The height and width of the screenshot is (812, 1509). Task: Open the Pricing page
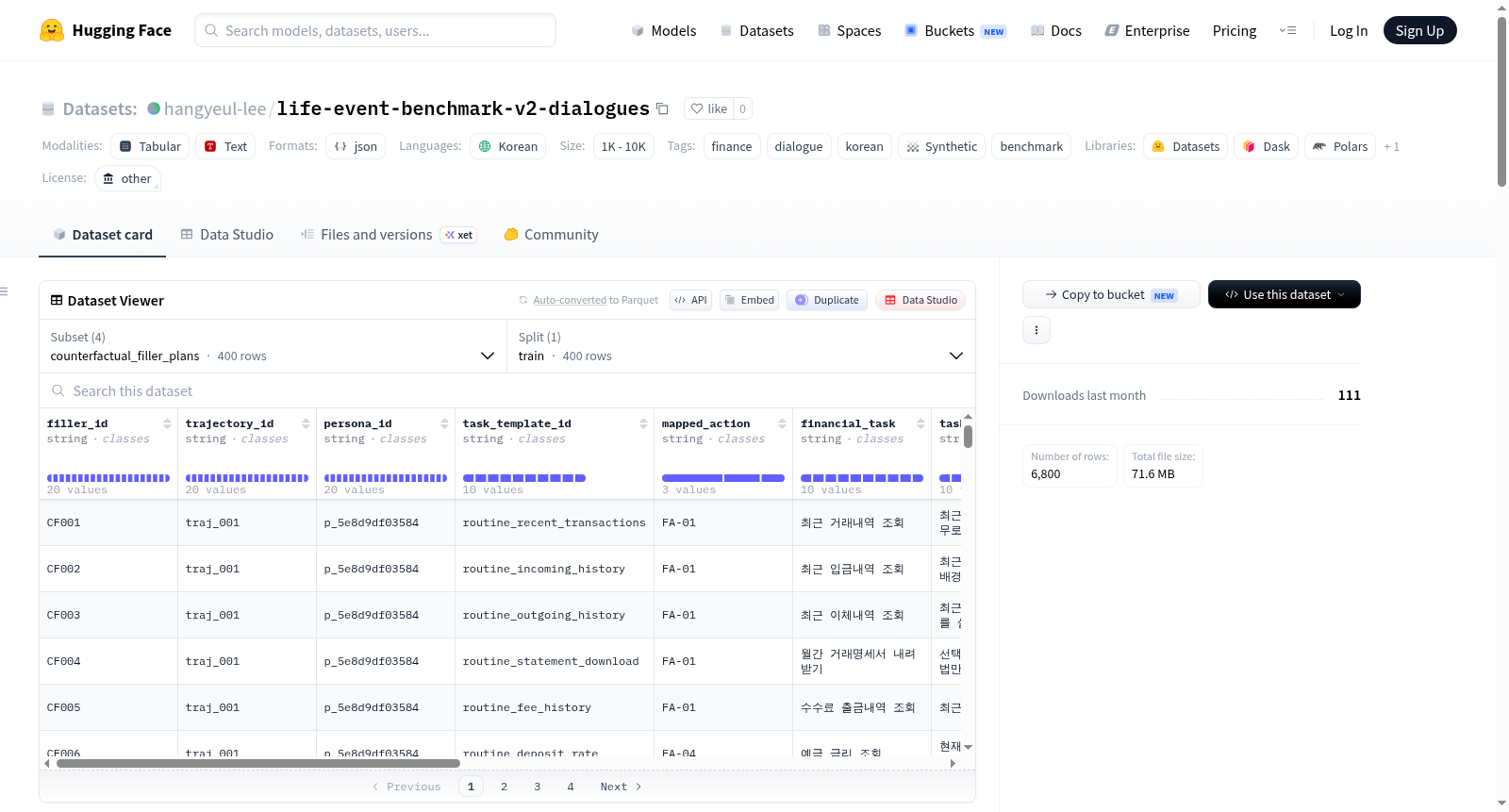(1235, 30)
